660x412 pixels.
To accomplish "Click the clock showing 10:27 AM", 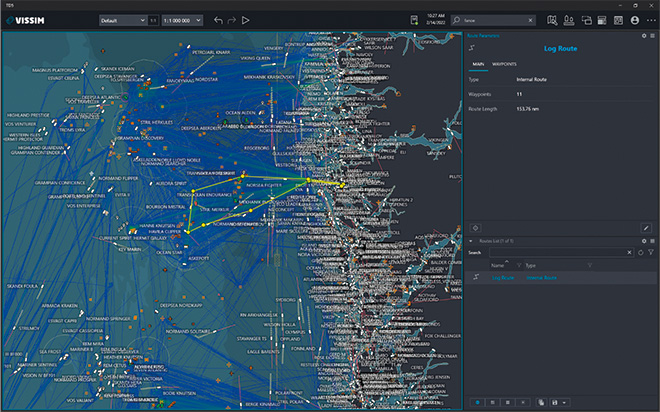I will click(x=436, y=16).
